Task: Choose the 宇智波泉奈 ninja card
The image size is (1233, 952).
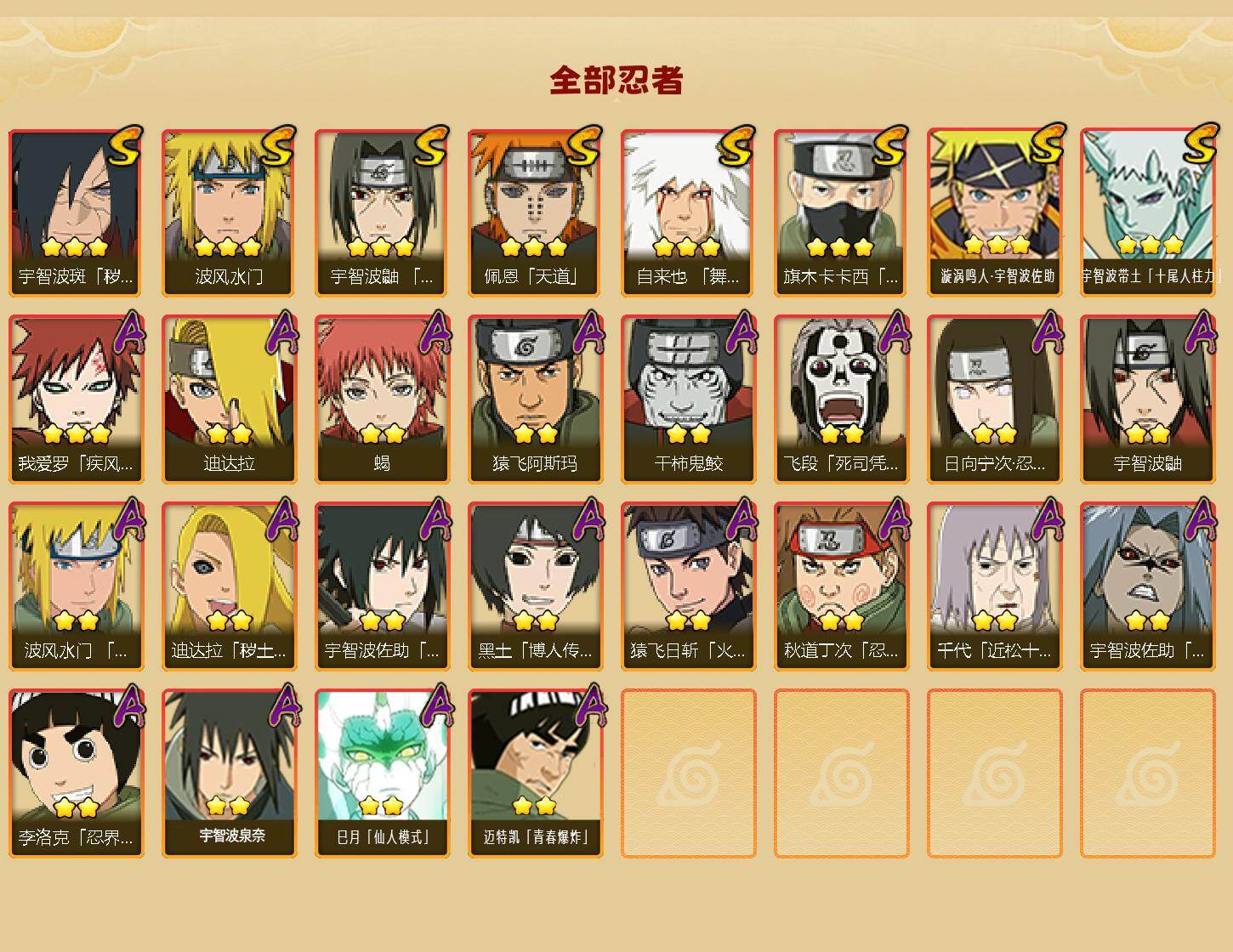Action: point(229,773)
